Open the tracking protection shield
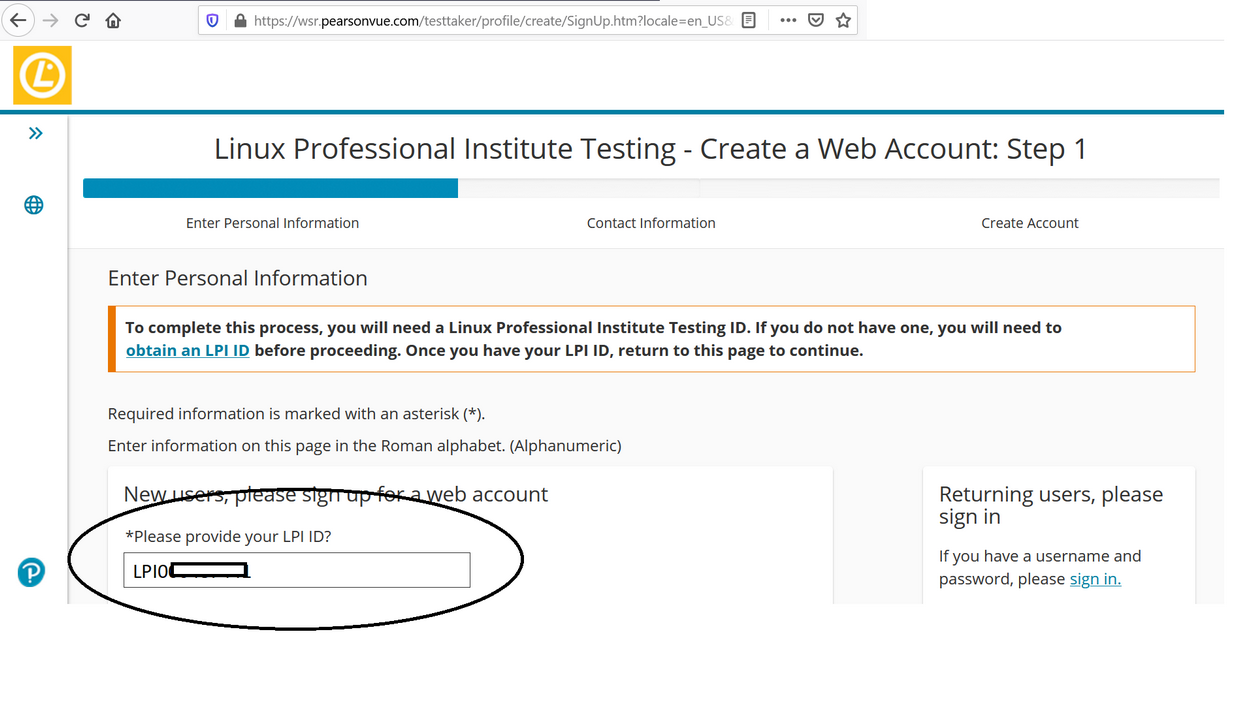 (x=212, y=20)
